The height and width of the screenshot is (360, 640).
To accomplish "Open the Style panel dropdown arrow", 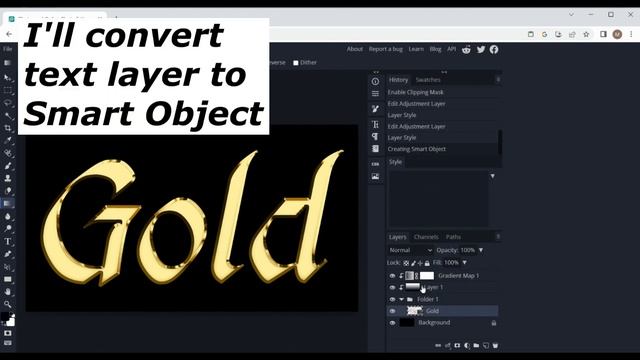I will [x=493, y=176].
